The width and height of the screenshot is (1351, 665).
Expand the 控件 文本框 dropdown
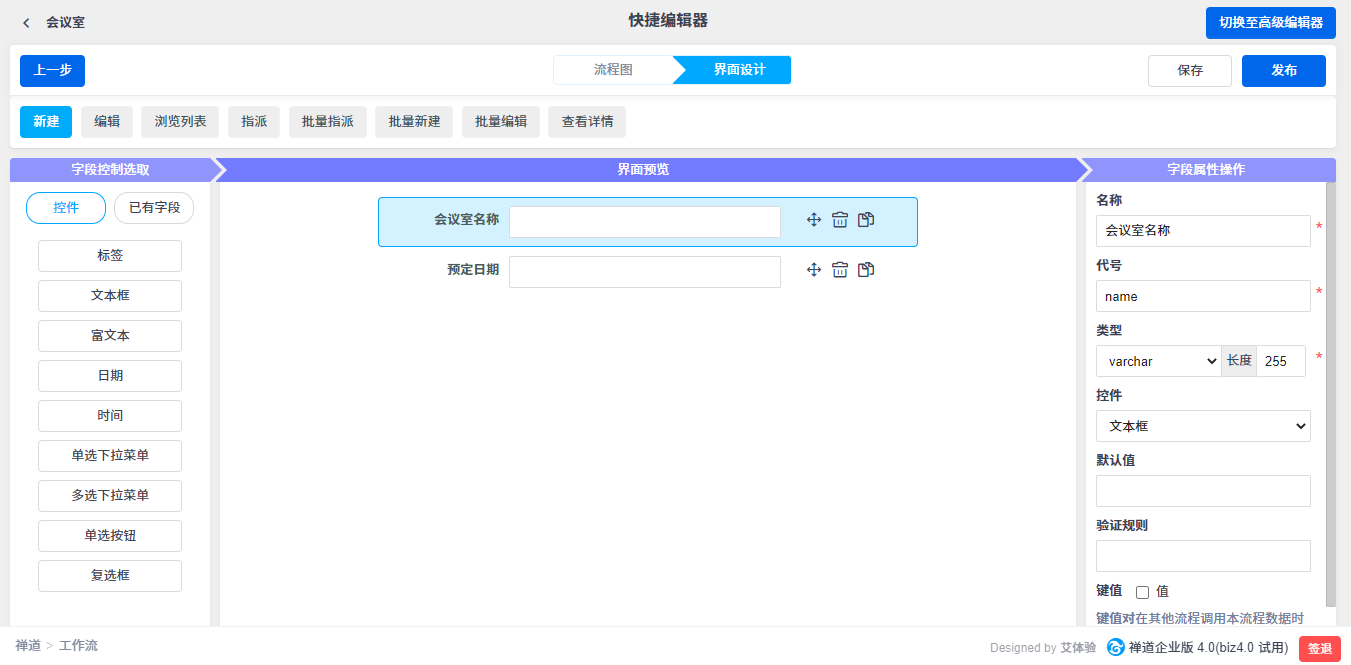1203,426
